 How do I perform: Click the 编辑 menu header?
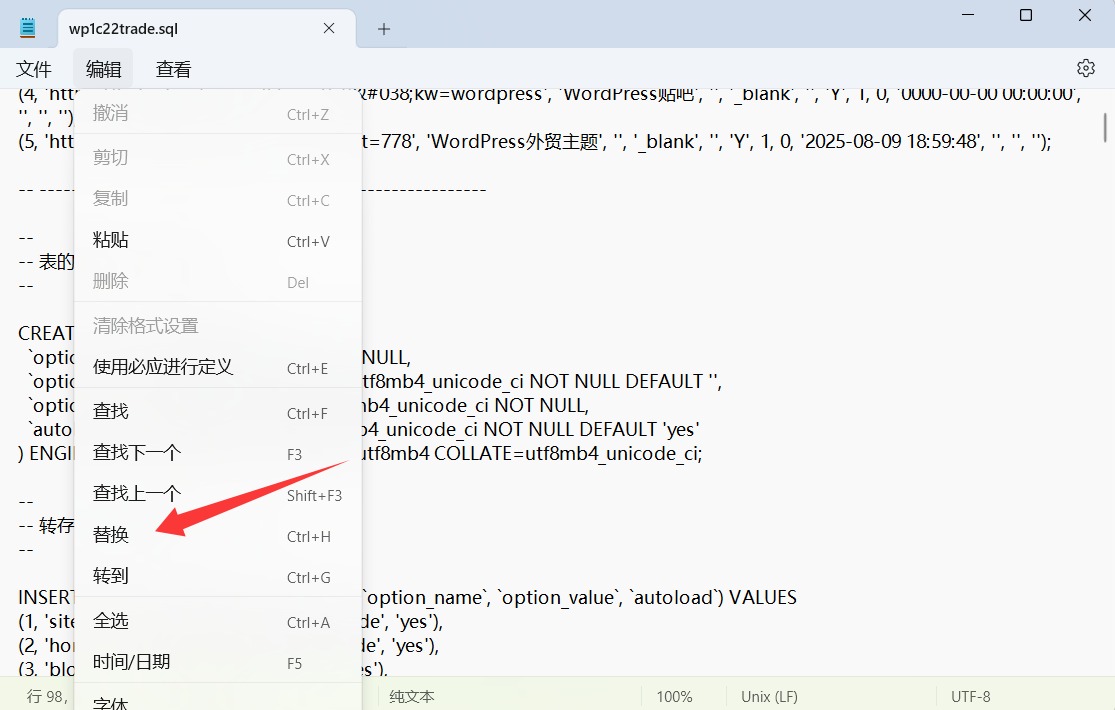(x=104, y=69)
